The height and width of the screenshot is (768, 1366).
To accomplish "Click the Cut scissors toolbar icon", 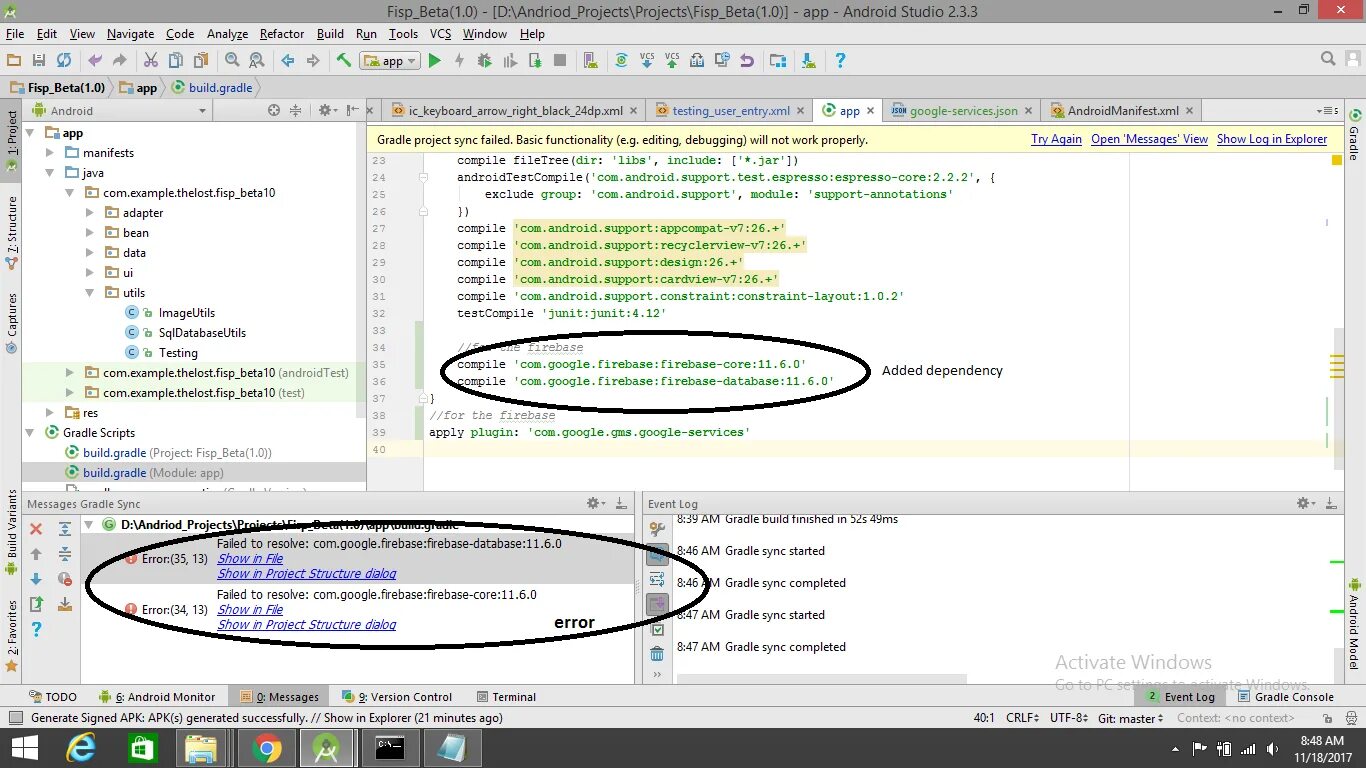I will [x=151, y=61].
